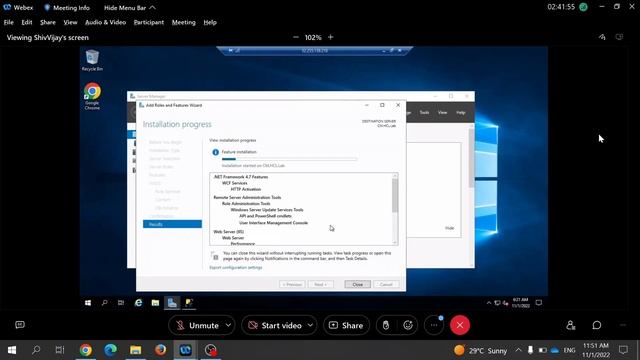Toggle Unmute microphone
640x360 pixels.
[x=198, y=325]
